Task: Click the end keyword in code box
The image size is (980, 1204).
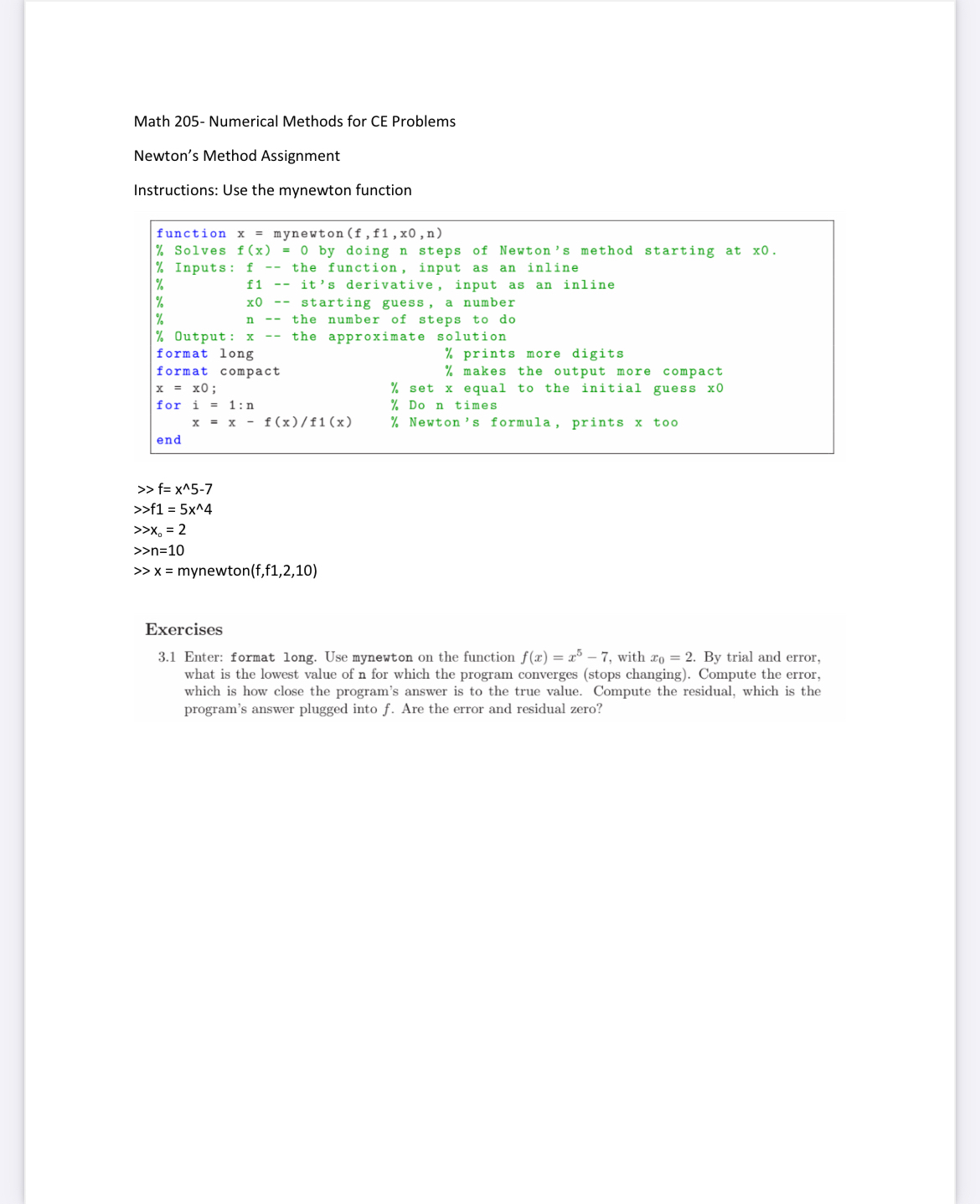Action: click(x=168, y=440)
